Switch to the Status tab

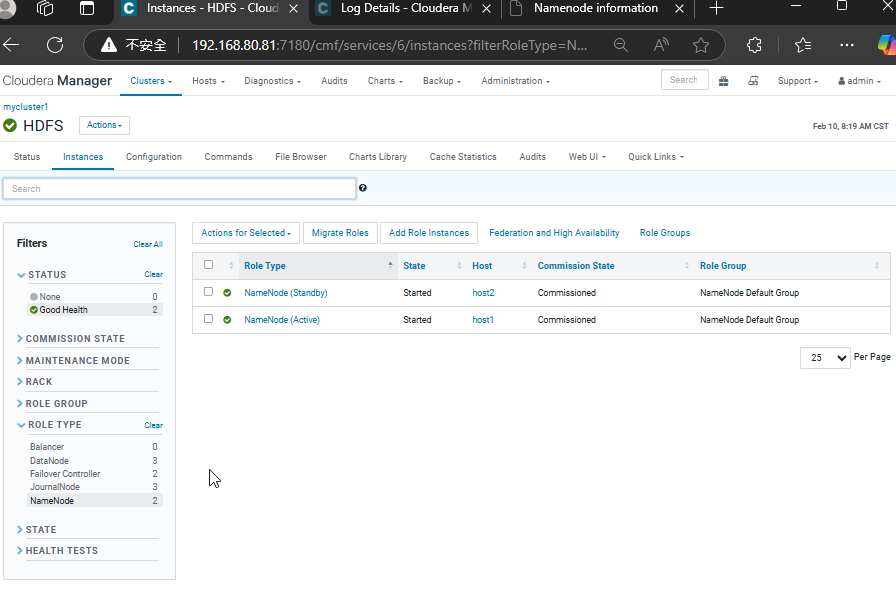(27, 157)
